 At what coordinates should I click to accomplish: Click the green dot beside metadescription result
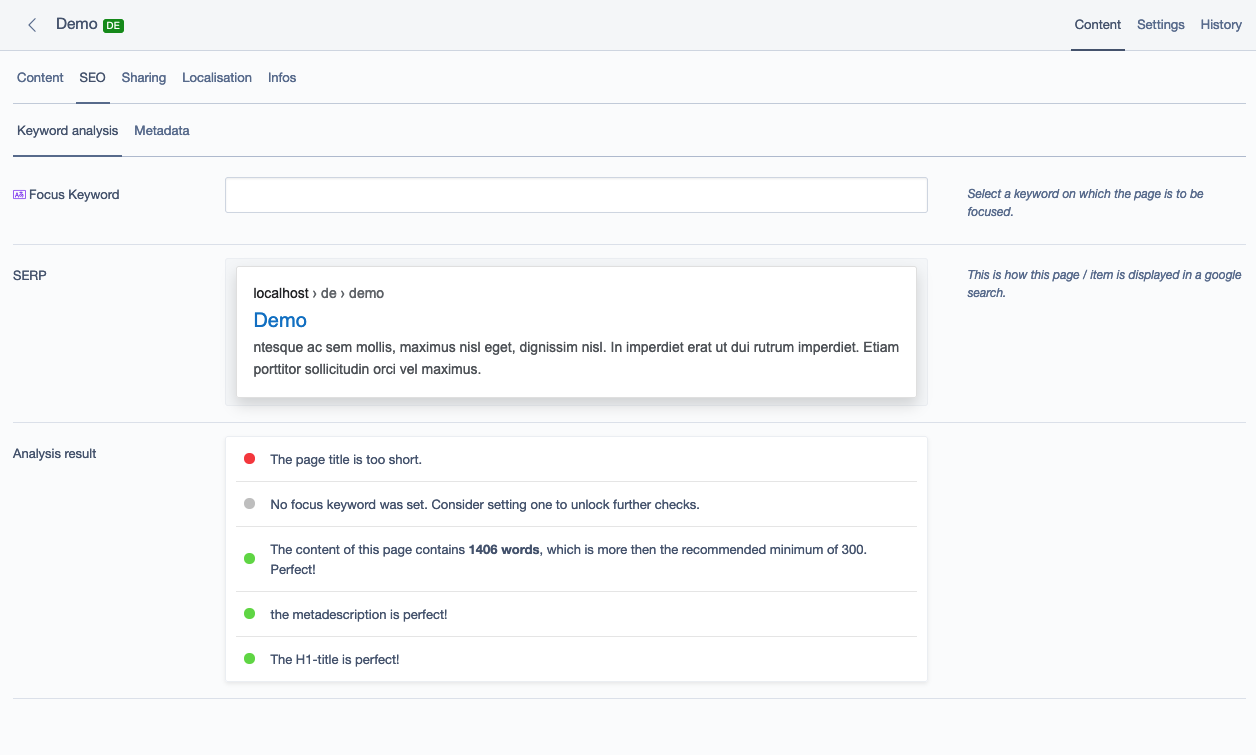(250, 613)
